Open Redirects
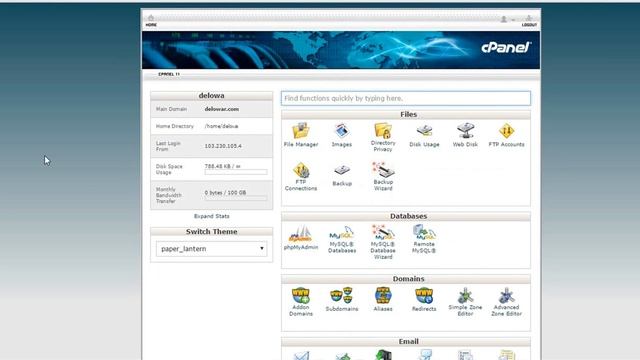Screen dimensions: 640x360 tap(424, 300)
